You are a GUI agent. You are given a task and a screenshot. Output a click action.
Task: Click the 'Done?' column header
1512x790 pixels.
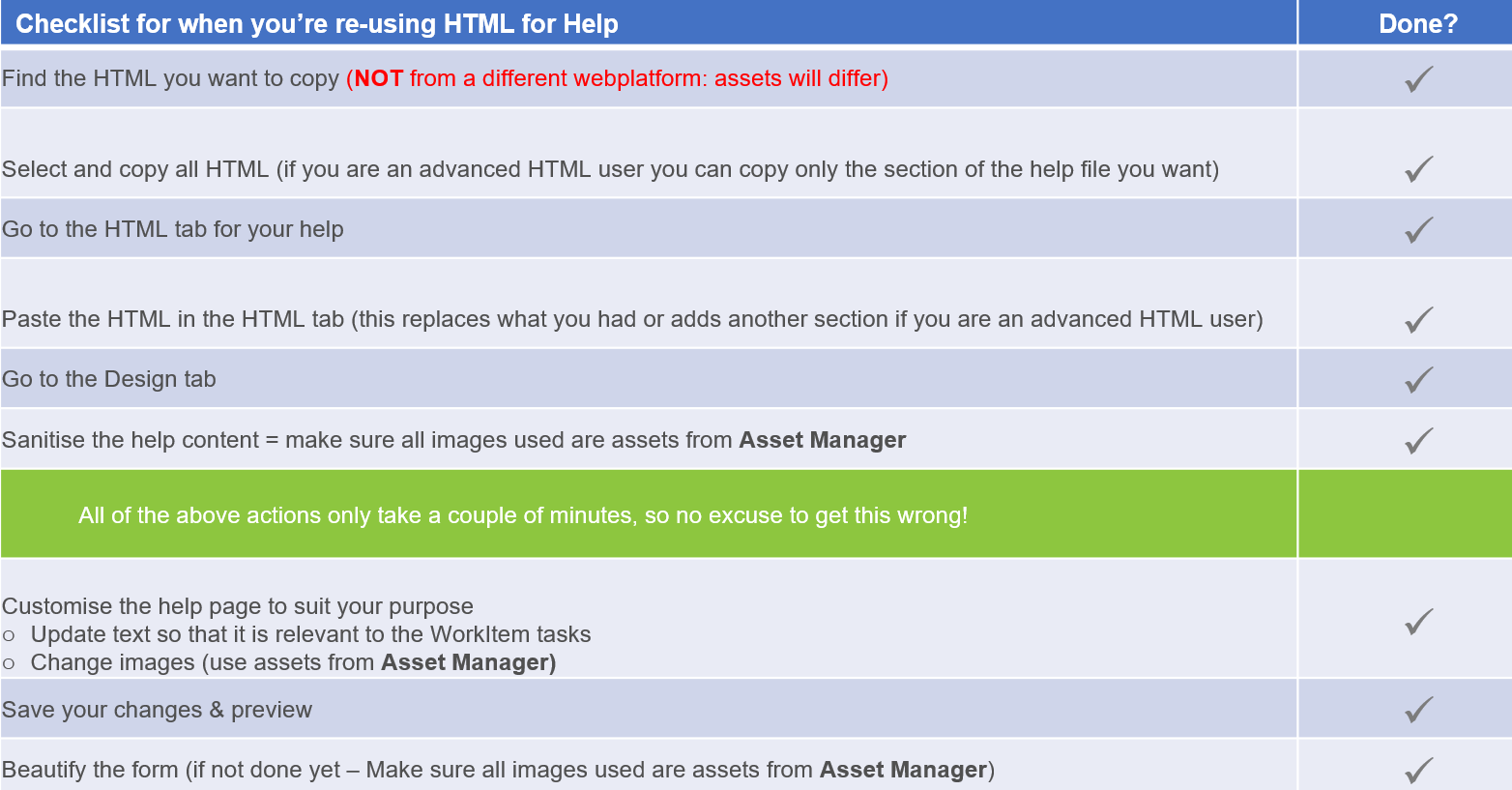(x=1417, y=23)
